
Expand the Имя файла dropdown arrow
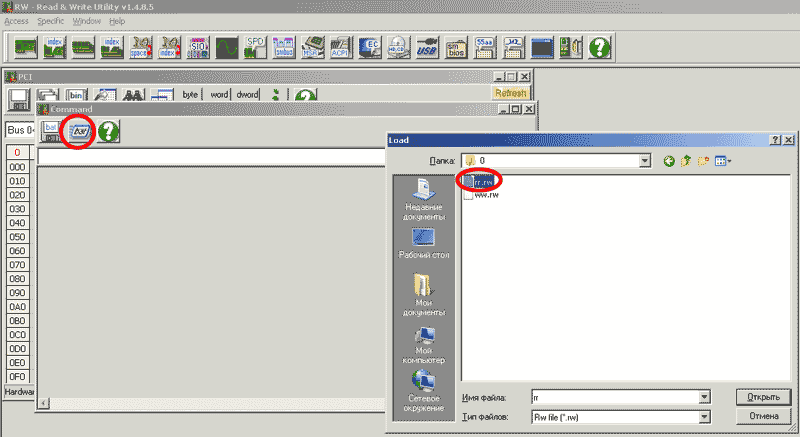(x=705, y=397)
